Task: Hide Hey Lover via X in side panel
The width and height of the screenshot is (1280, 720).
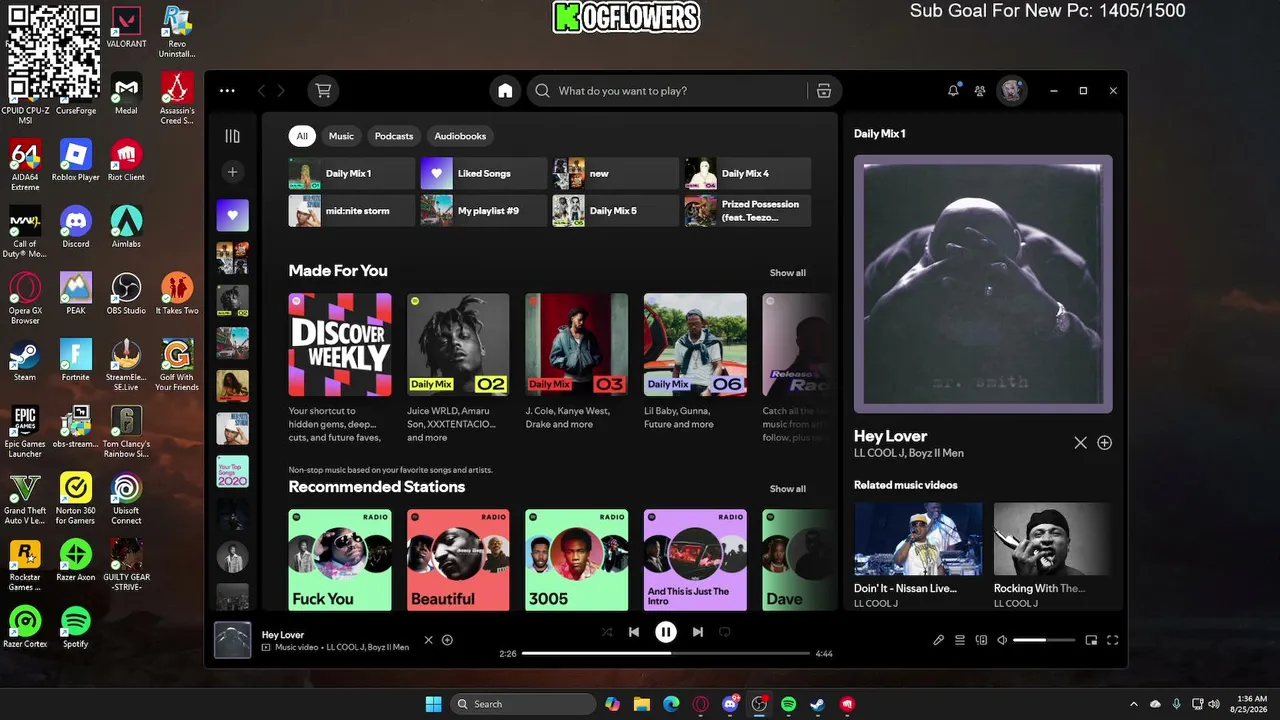Action: tap(1080, 443)
